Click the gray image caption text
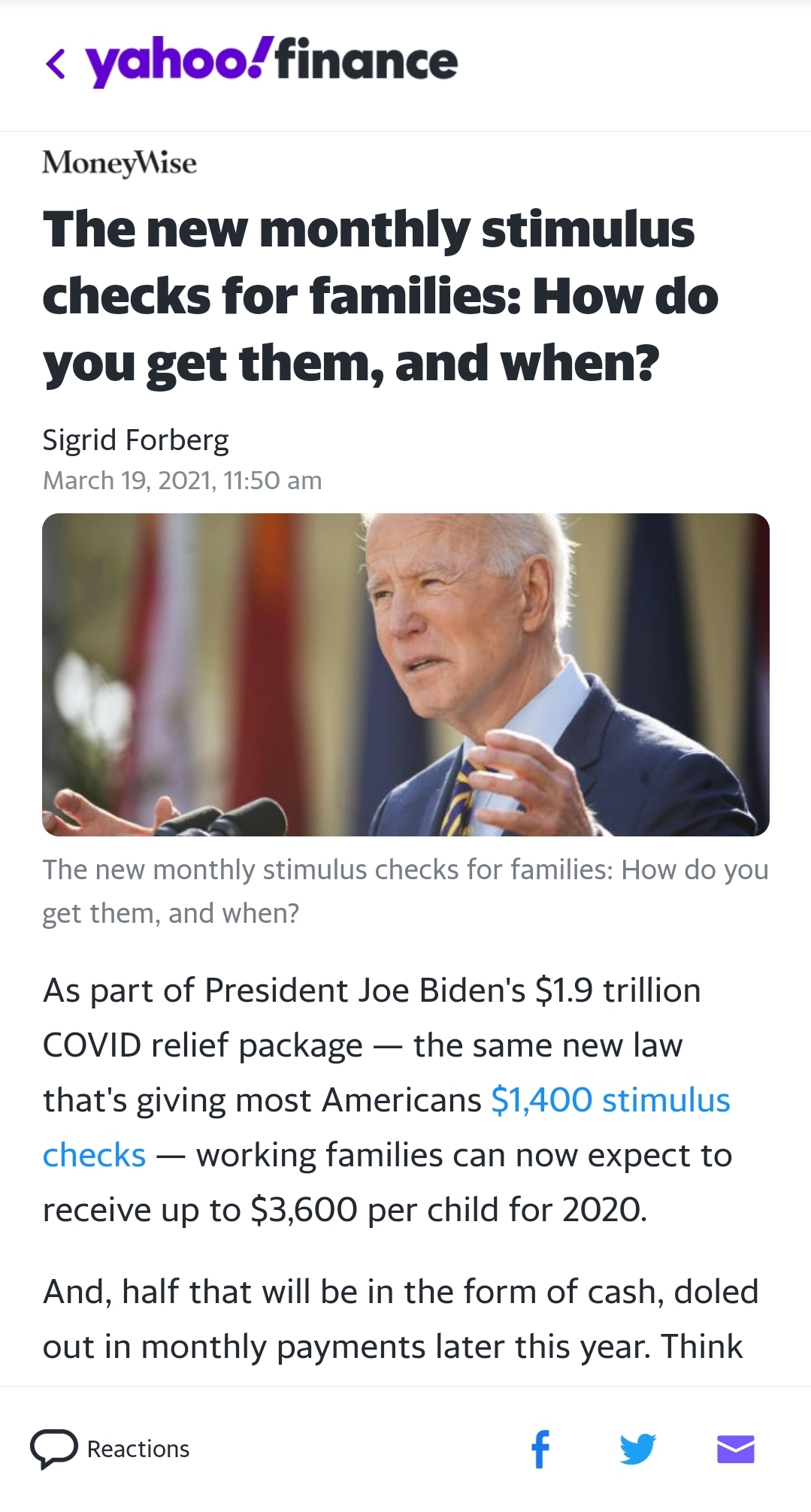The image size is (811, 1512). click(405, 891)
